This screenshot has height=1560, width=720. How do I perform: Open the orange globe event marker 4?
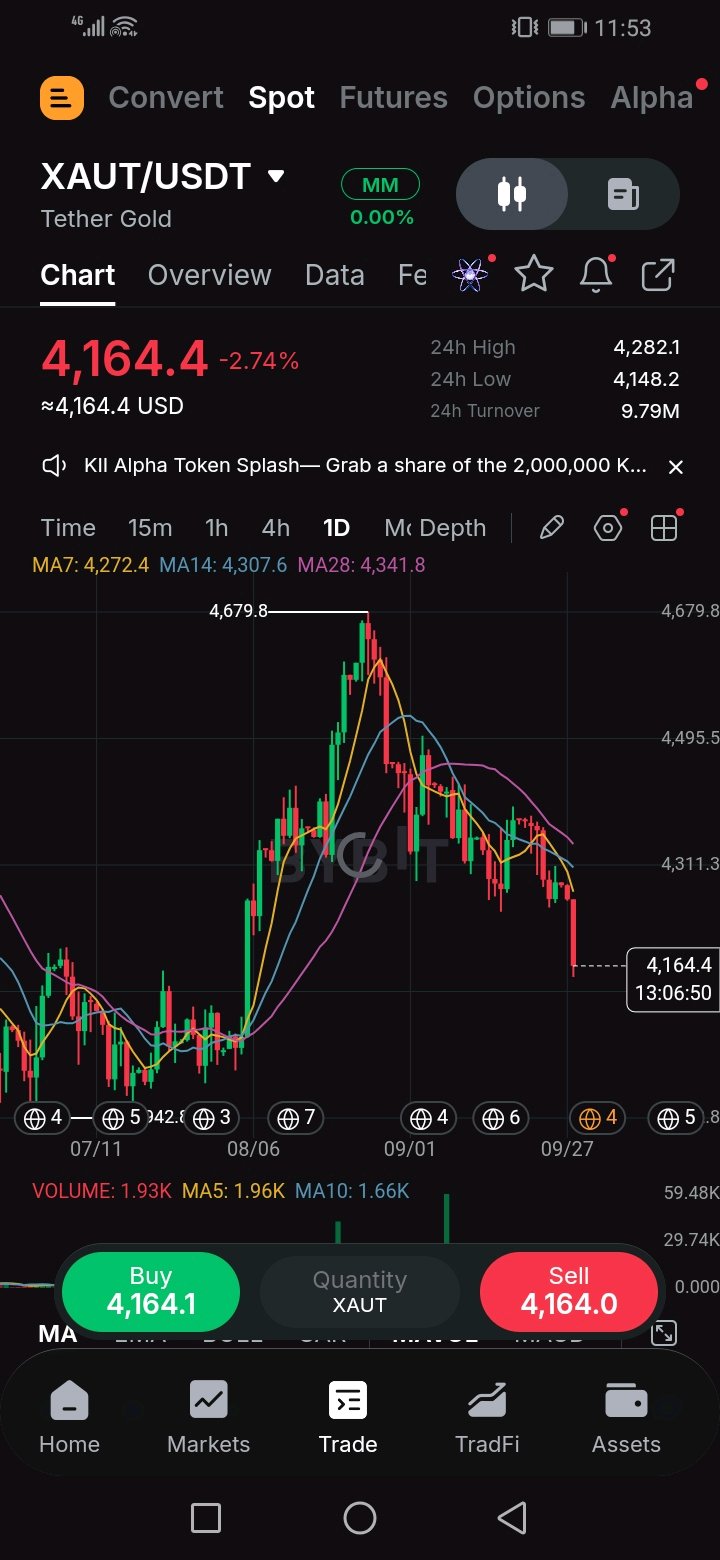(x=597, y=1117)
